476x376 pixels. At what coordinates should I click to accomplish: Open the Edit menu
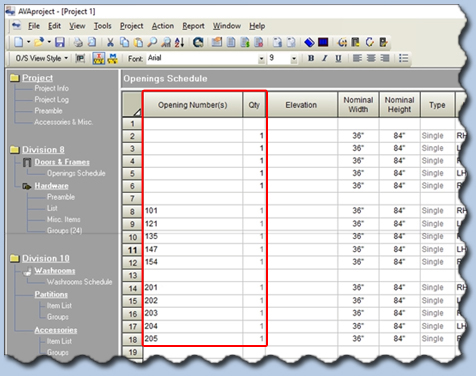54,26
